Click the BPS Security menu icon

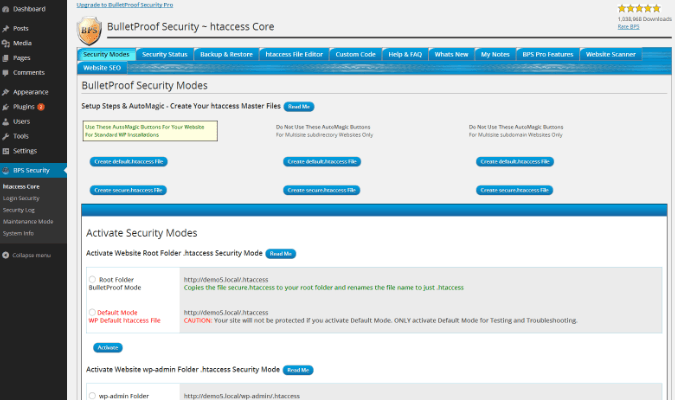pyautogui.click(x=6, y=171)
